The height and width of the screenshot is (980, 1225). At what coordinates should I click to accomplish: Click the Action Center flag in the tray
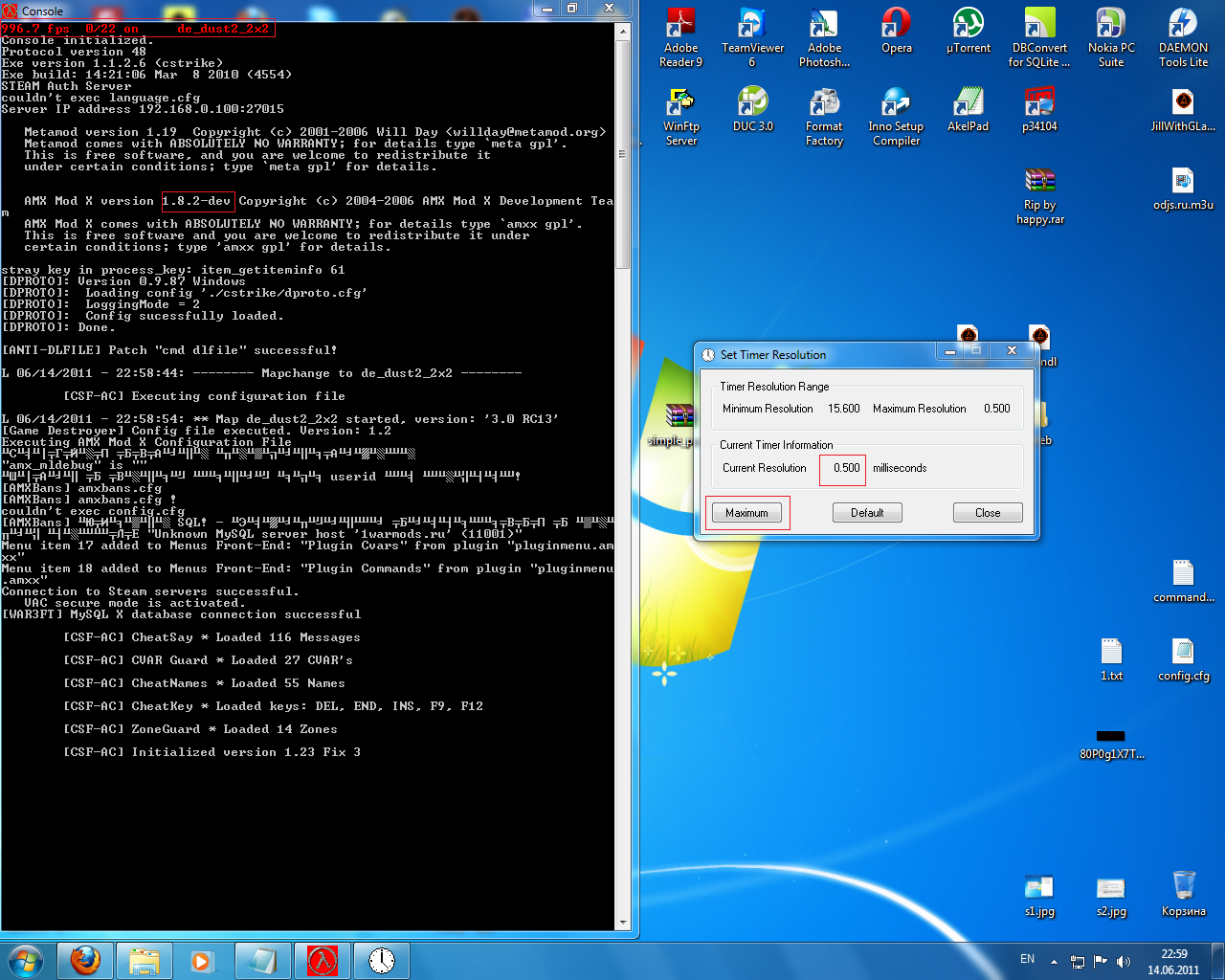click(x=1100, y=961)
